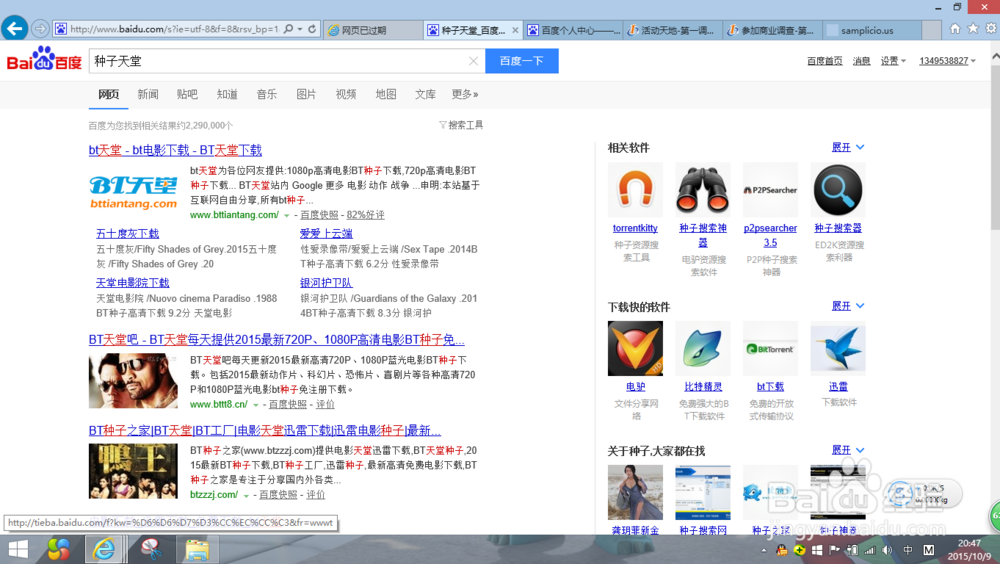Open the 设置 dropdown menu
The height and width of the screenshot is (564, 1000).
893,61
